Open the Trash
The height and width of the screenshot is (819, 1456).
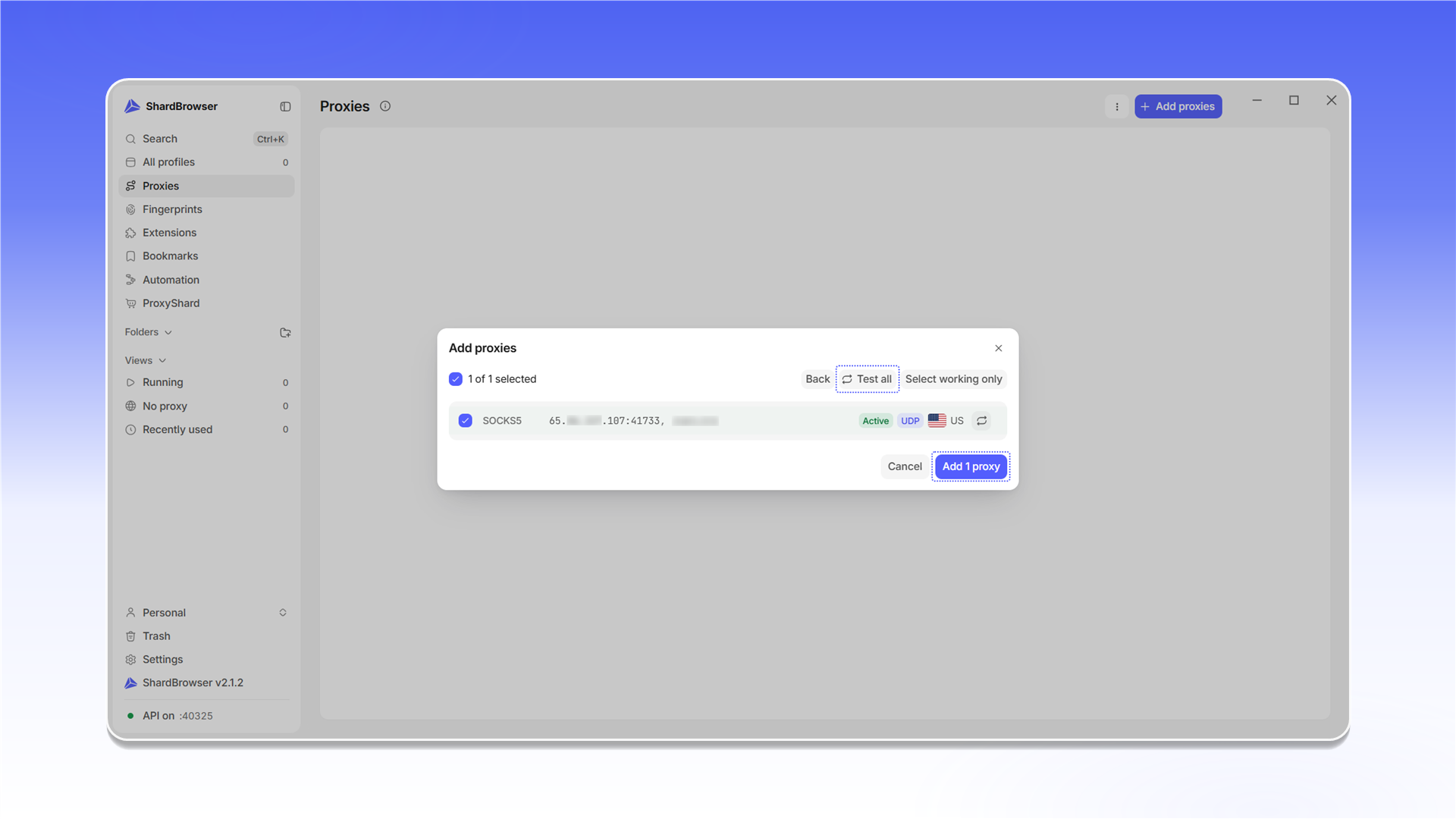click(206, 636)
